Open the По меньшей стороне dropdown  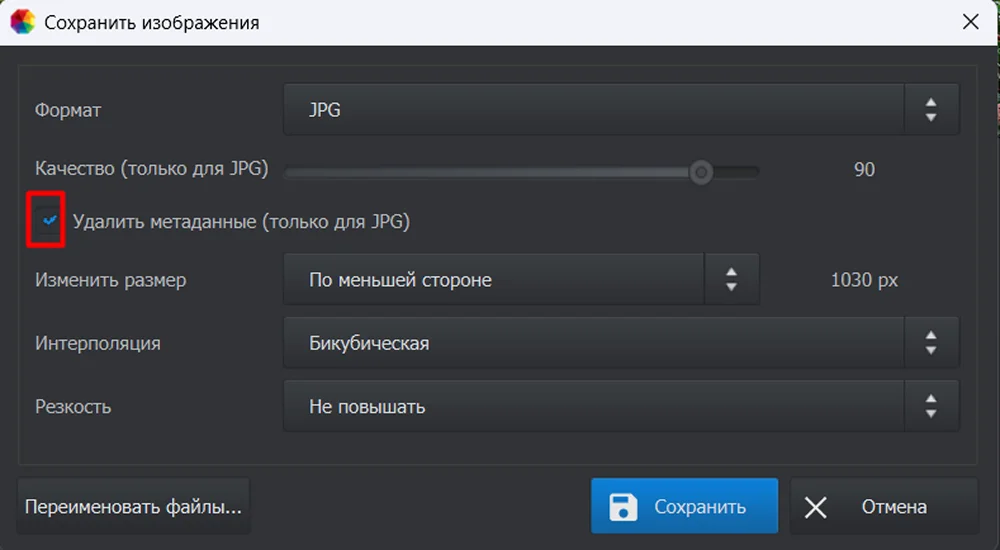(521, 279)
